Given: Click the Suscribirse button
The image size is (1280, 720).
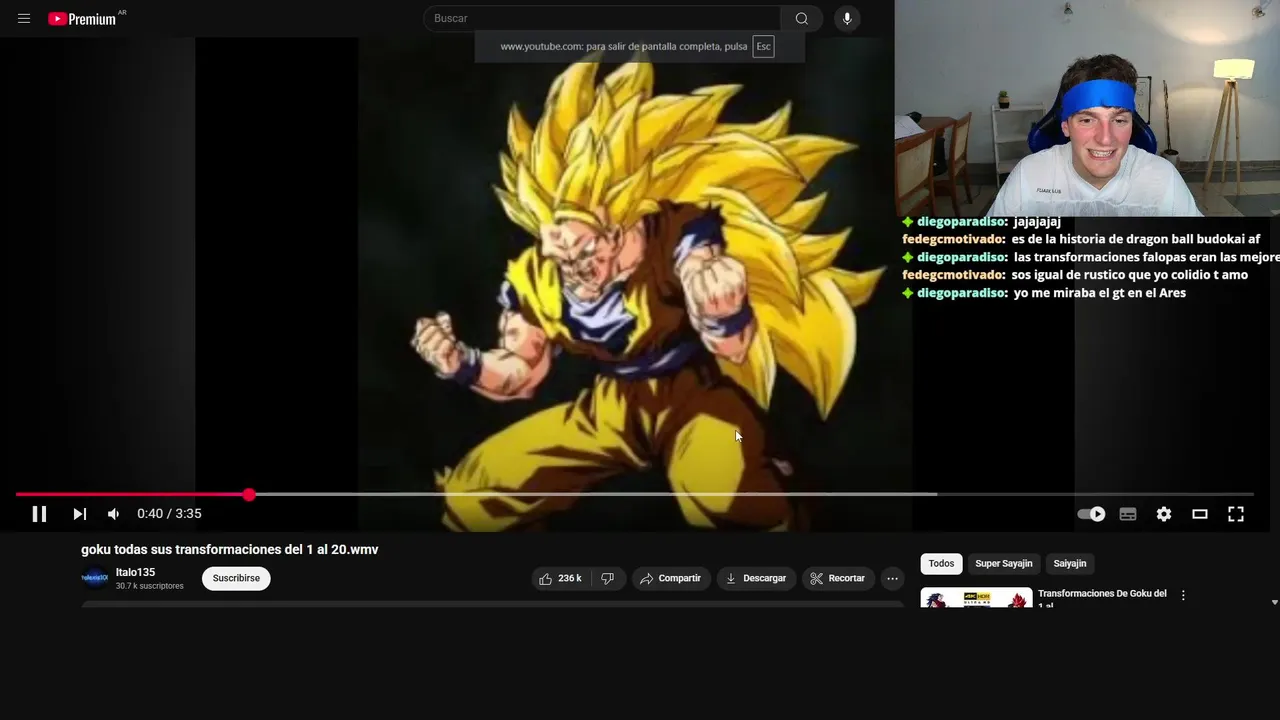Looking at the screenshot, I should [x=236, y=578].
